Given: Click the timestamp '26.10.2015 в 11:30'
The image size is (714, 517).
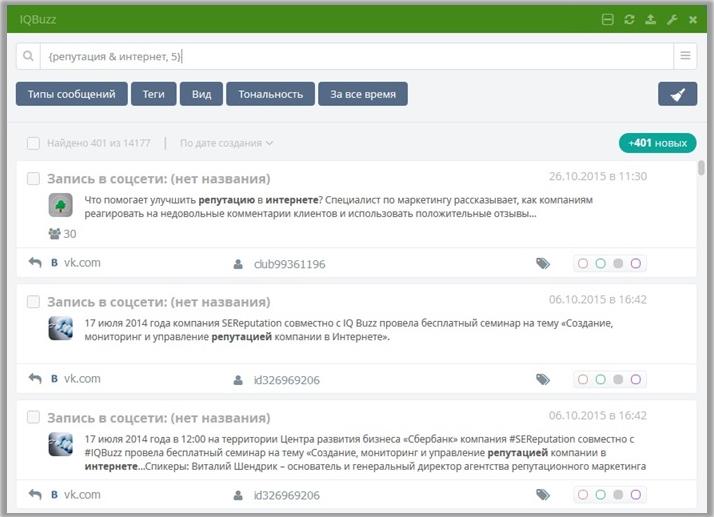Looking at the screenshot, I should point(598,176).
